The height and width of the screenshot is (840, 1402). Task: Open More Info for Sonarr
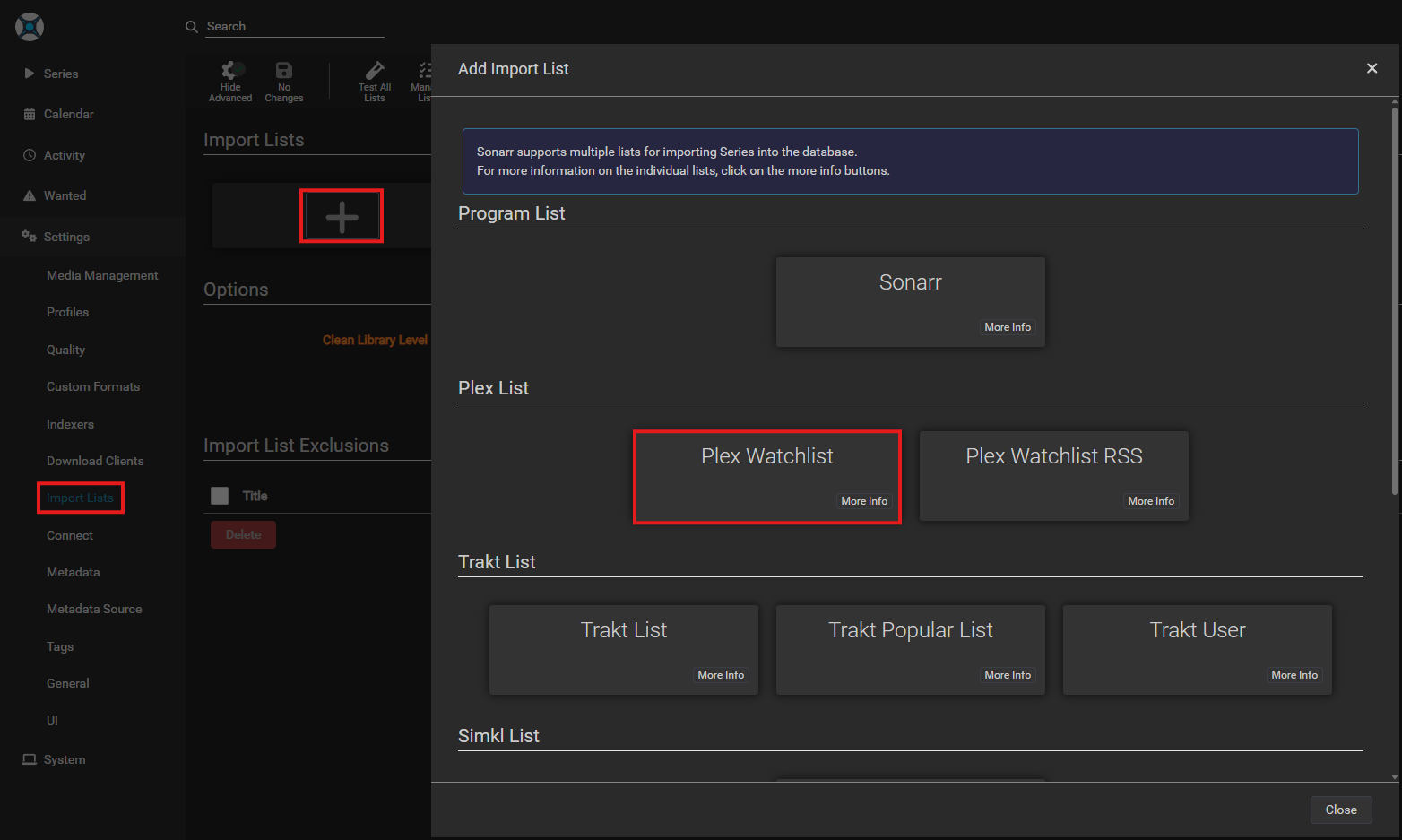[1008, 327]
